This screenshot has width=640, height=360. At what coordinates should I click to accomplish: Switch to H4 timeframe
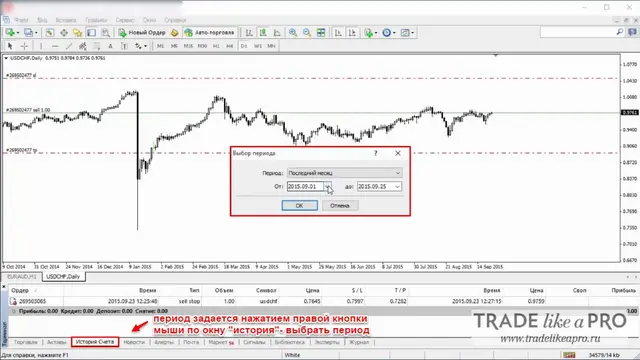pyautogui.click(x=230, y=46)
